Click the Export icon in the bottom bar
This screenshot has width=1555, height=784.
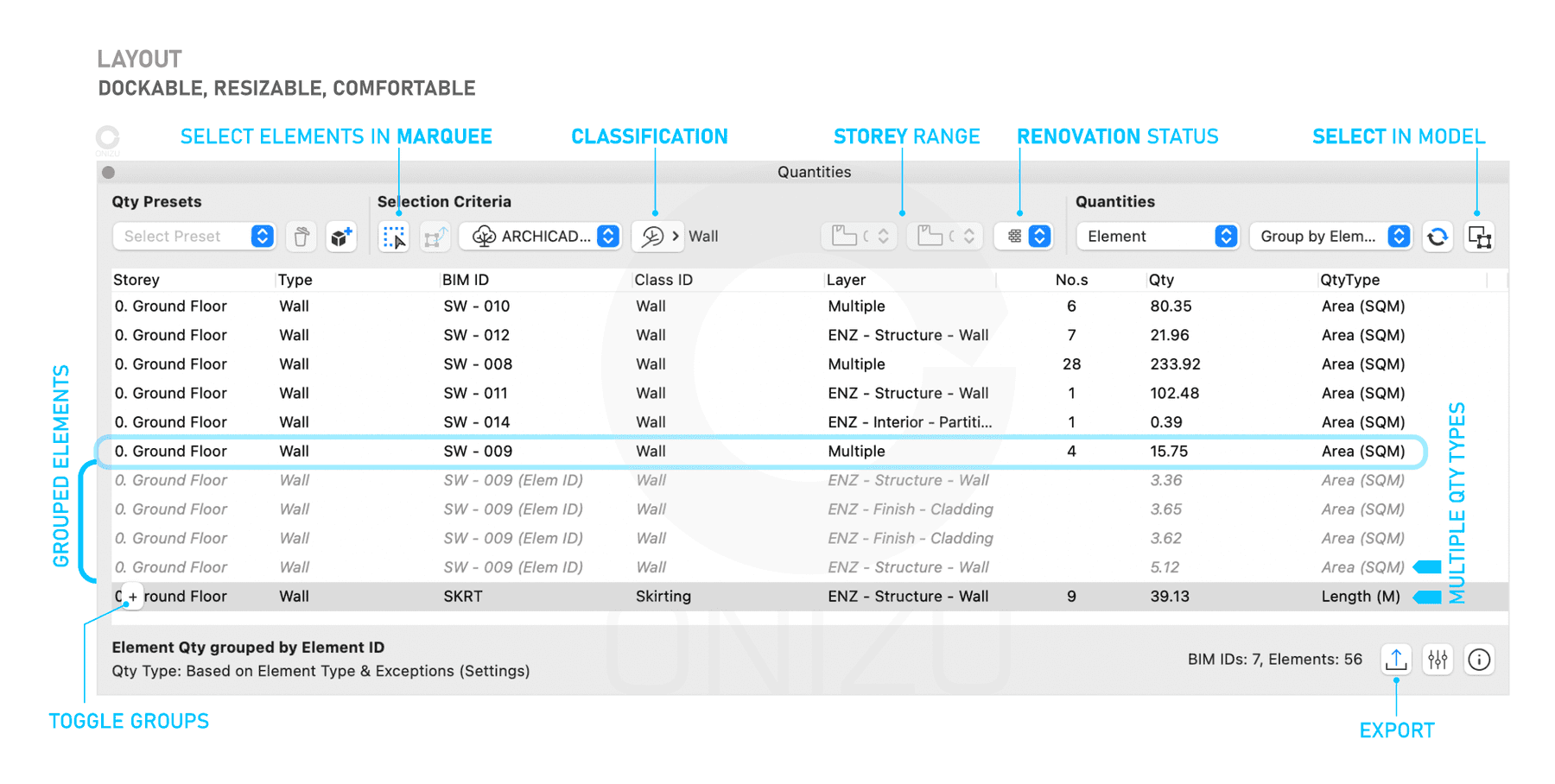[x=1396, y=659]
